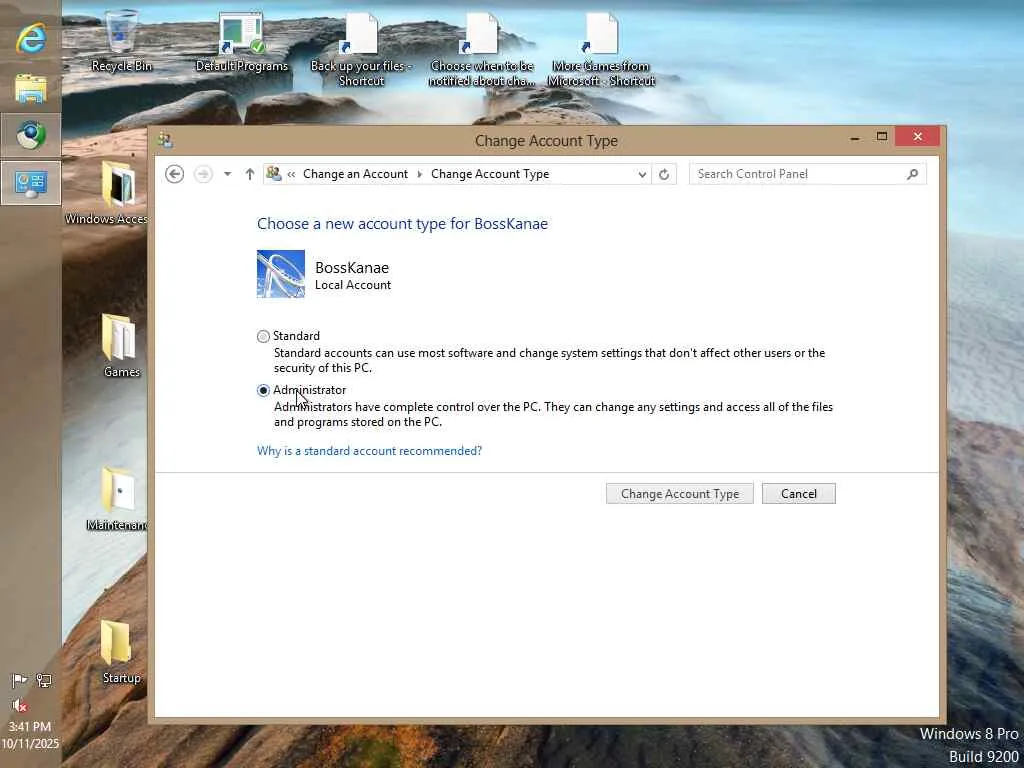Refresh the Control Panel page
The width and height of the screenshot is (1024, 768).
(x=664, y=174)
